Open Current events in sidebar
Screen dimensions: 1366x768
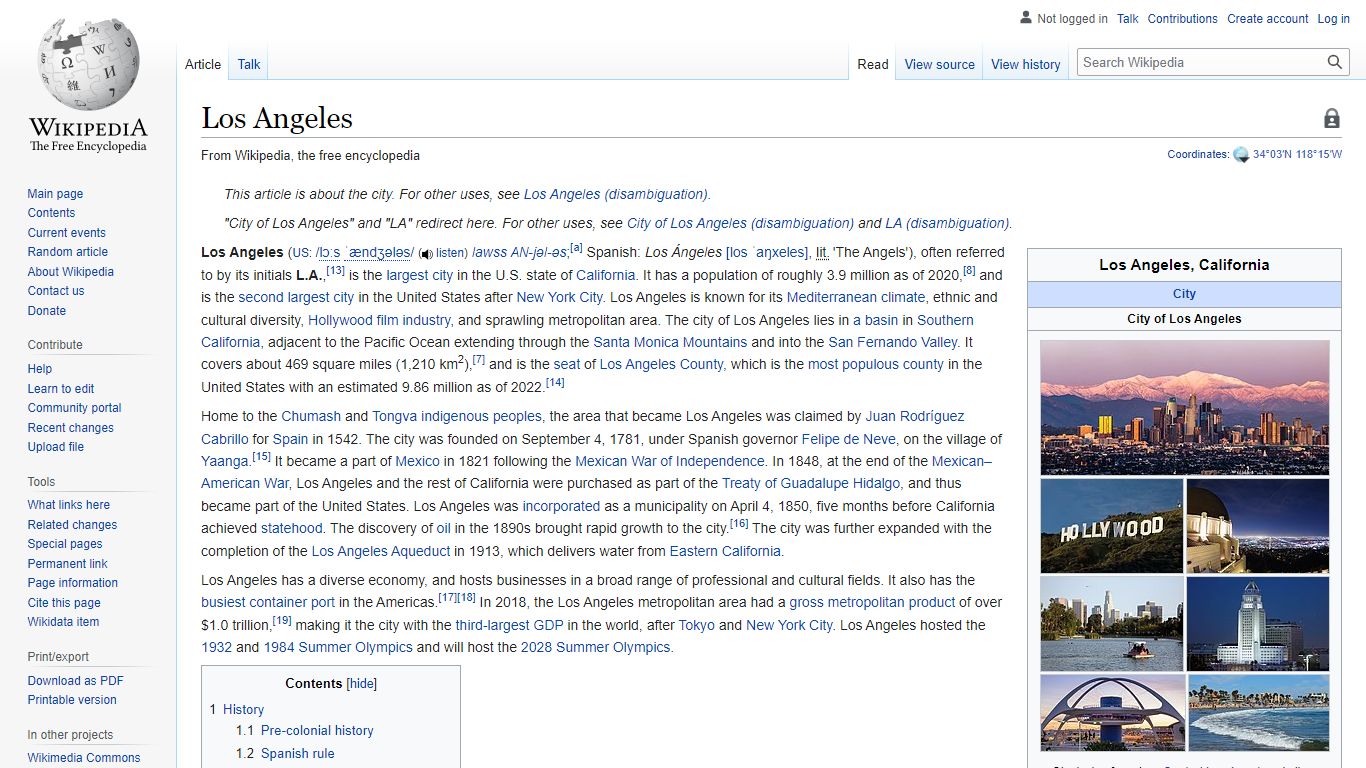coord(66,233)
